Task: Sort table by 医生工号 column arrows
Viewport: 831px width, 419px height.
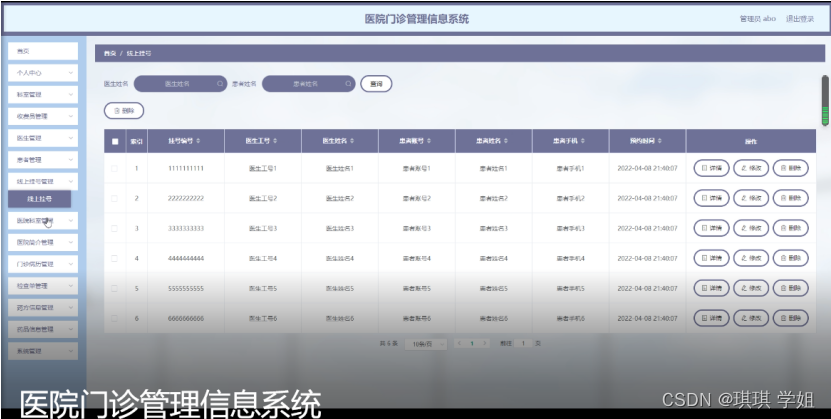Action: [x=275, y=141]
